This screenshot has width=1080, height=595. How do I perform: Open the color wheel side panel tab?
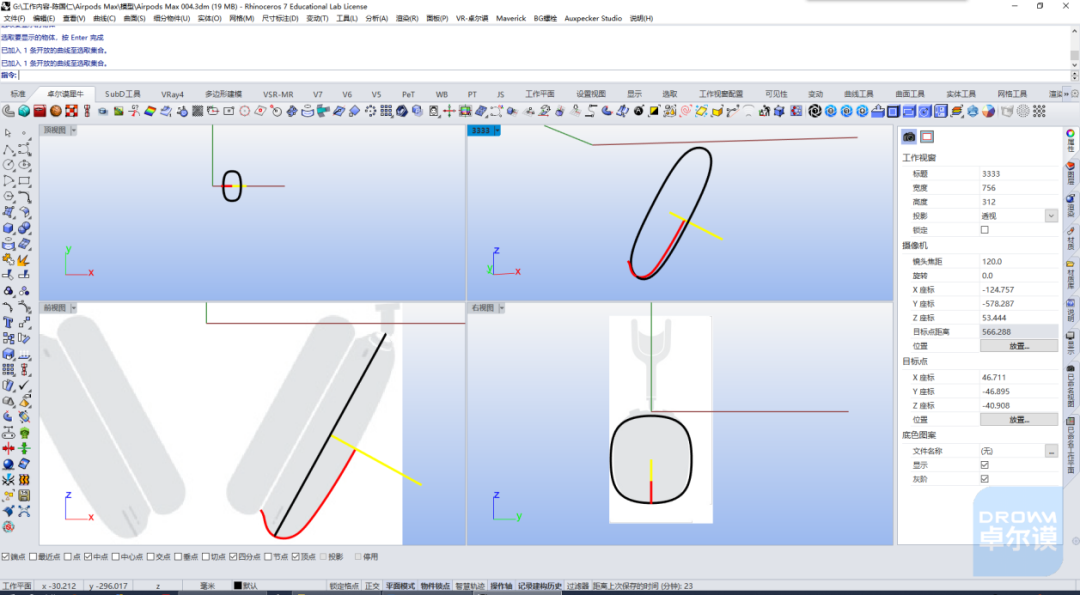1070,140
